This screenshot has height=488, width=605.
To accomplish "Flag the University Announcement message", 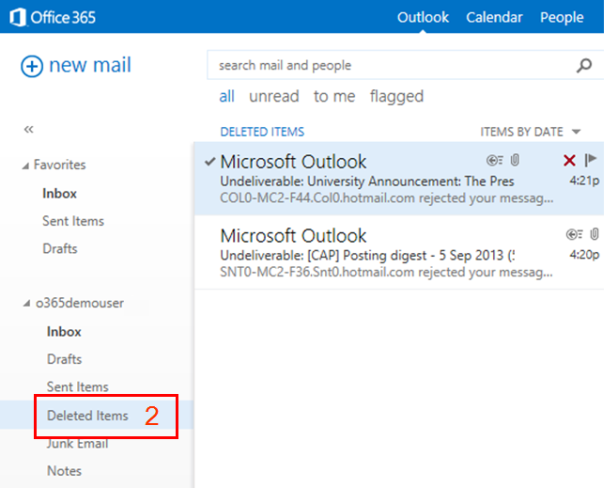I will coord(590,160).
